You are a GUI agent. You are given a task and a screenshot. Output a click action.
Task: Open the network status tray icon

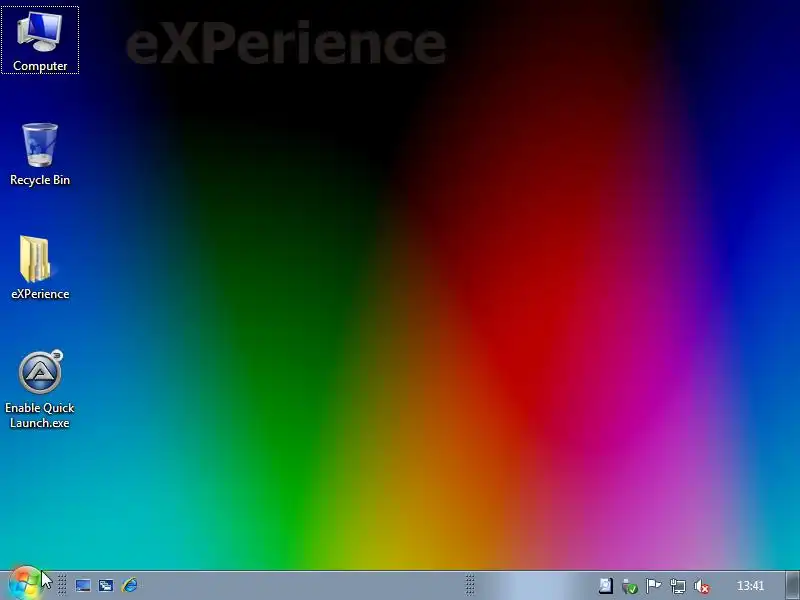pyautogui.click(x=678, y=586)
